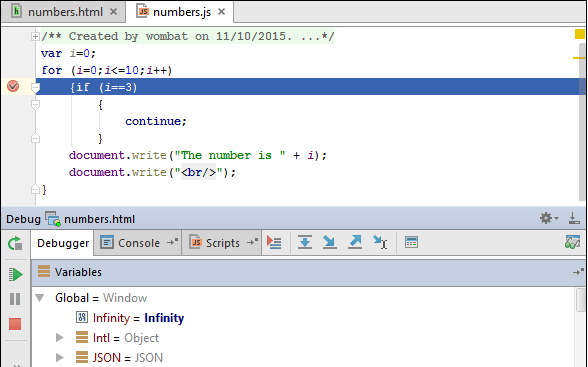Expand the folded header comment
588x367 pixels.
pos(35,36)
